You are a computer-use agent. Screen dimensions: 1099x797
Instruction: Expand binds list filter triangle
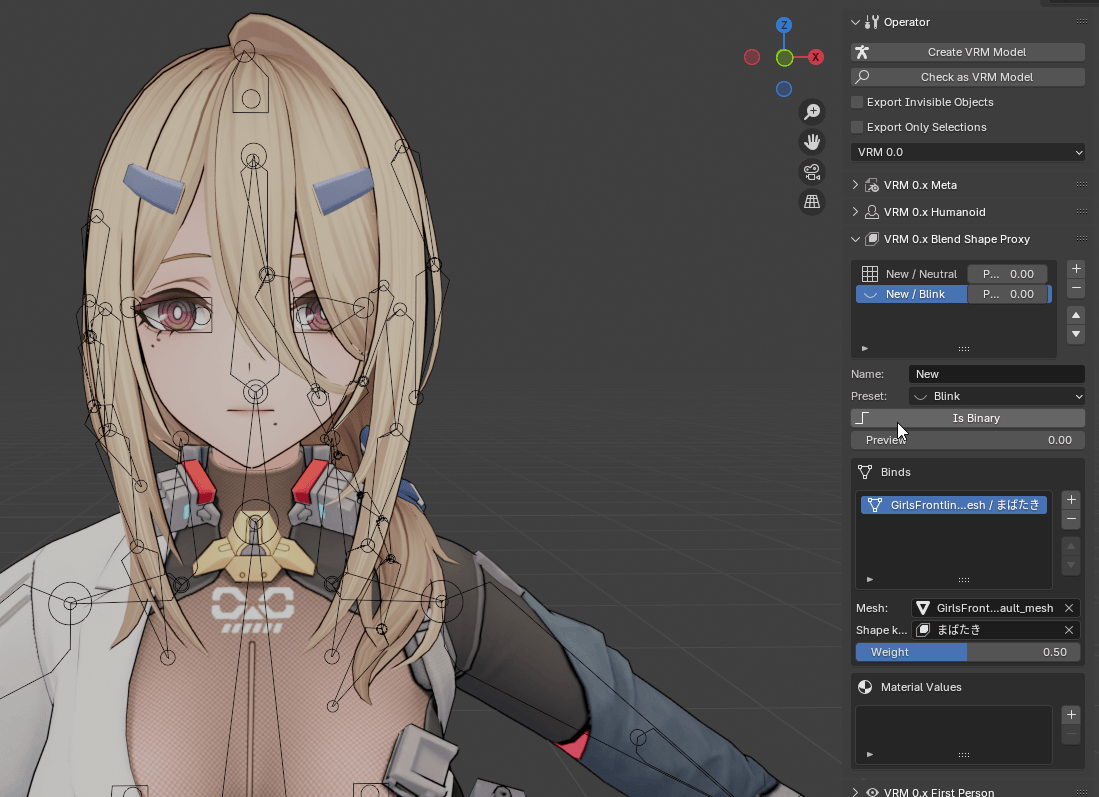[x=870, y=579]
